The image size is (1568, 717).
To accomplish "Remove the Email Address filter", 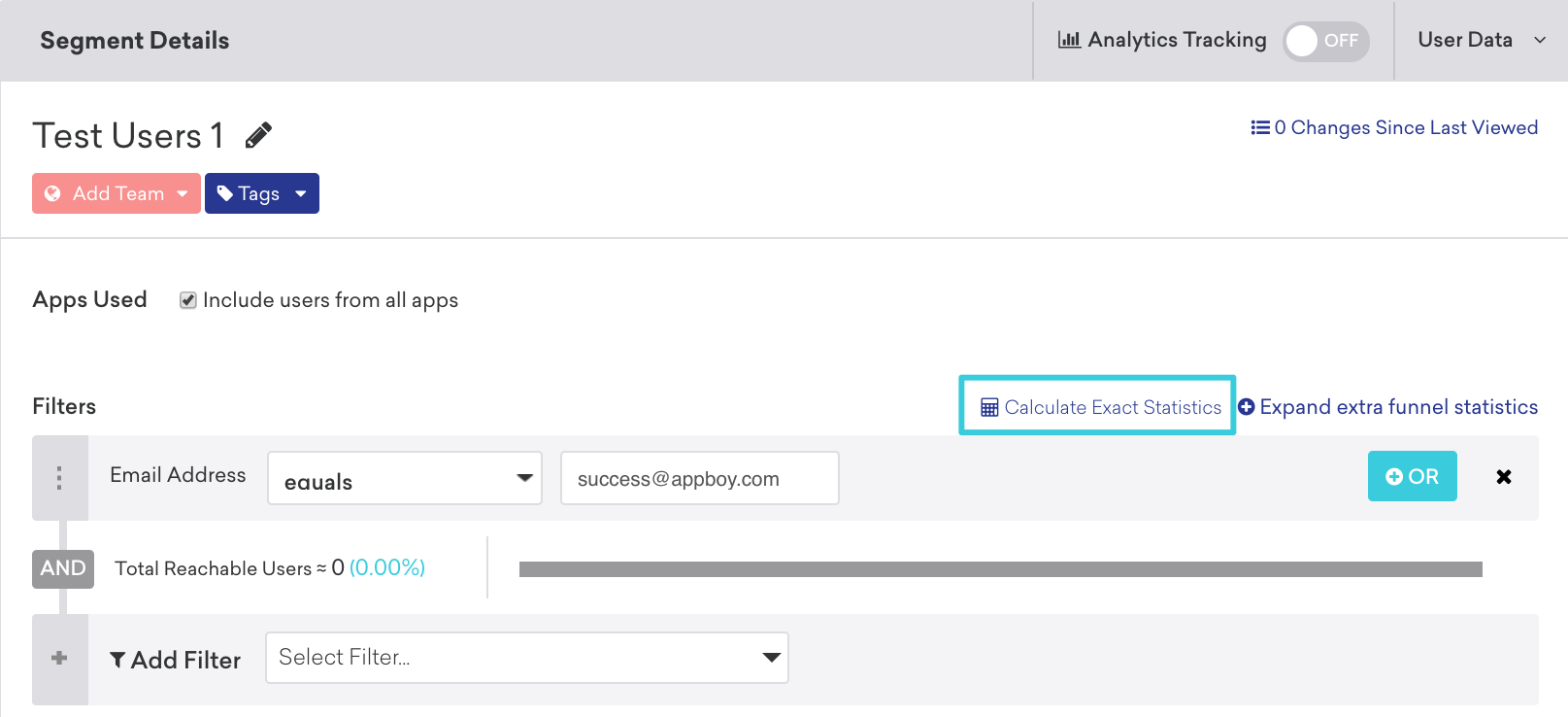I will tap(1504, 476).
